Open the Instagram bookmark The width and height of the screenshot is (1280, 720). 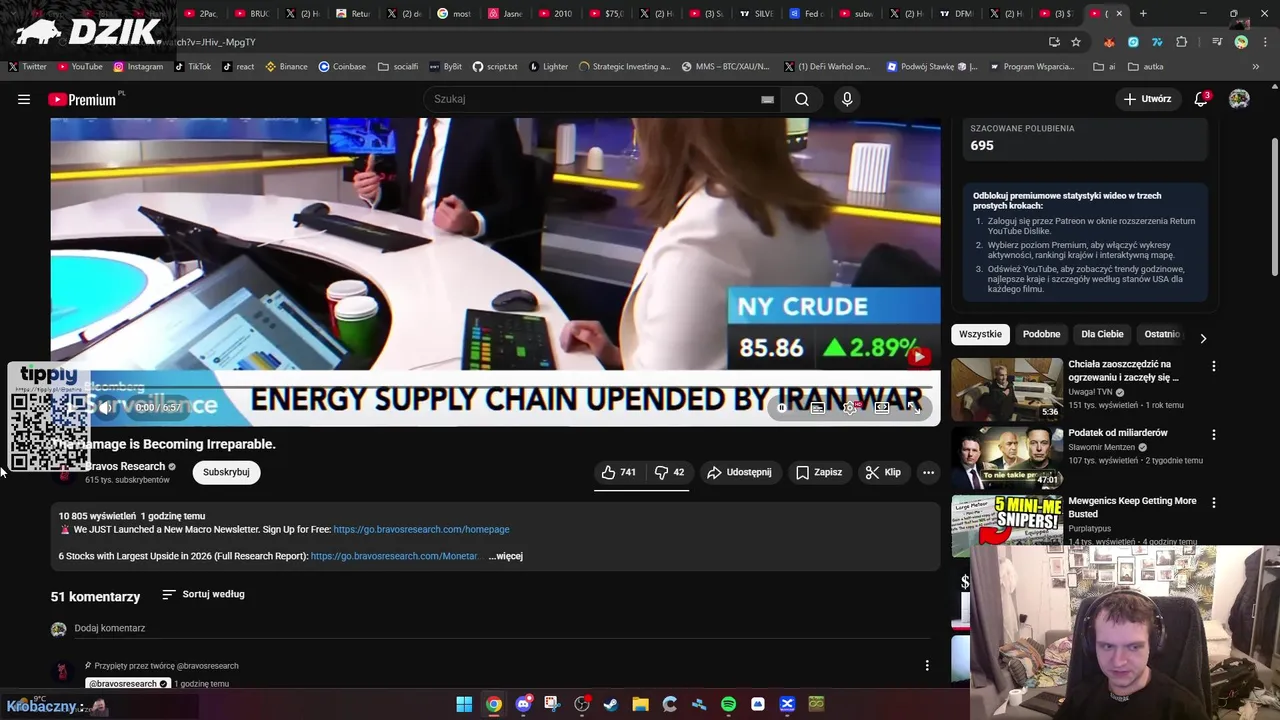138,67
